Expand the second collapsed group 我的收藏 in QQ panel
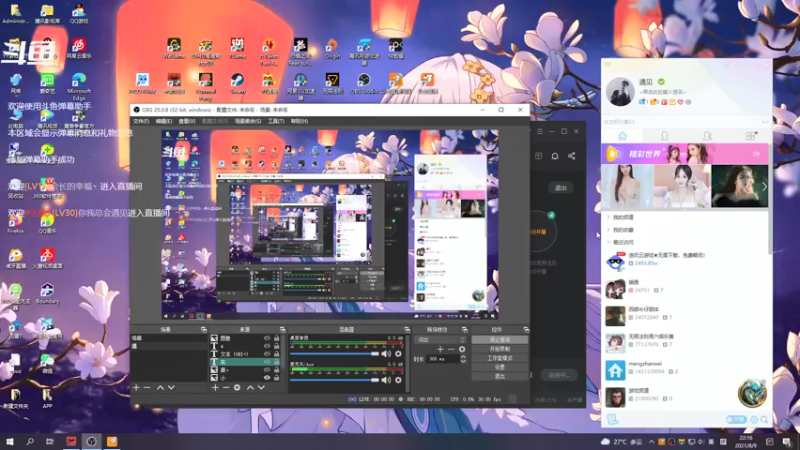This screenshot has width=800, height=450. point(609,230)
